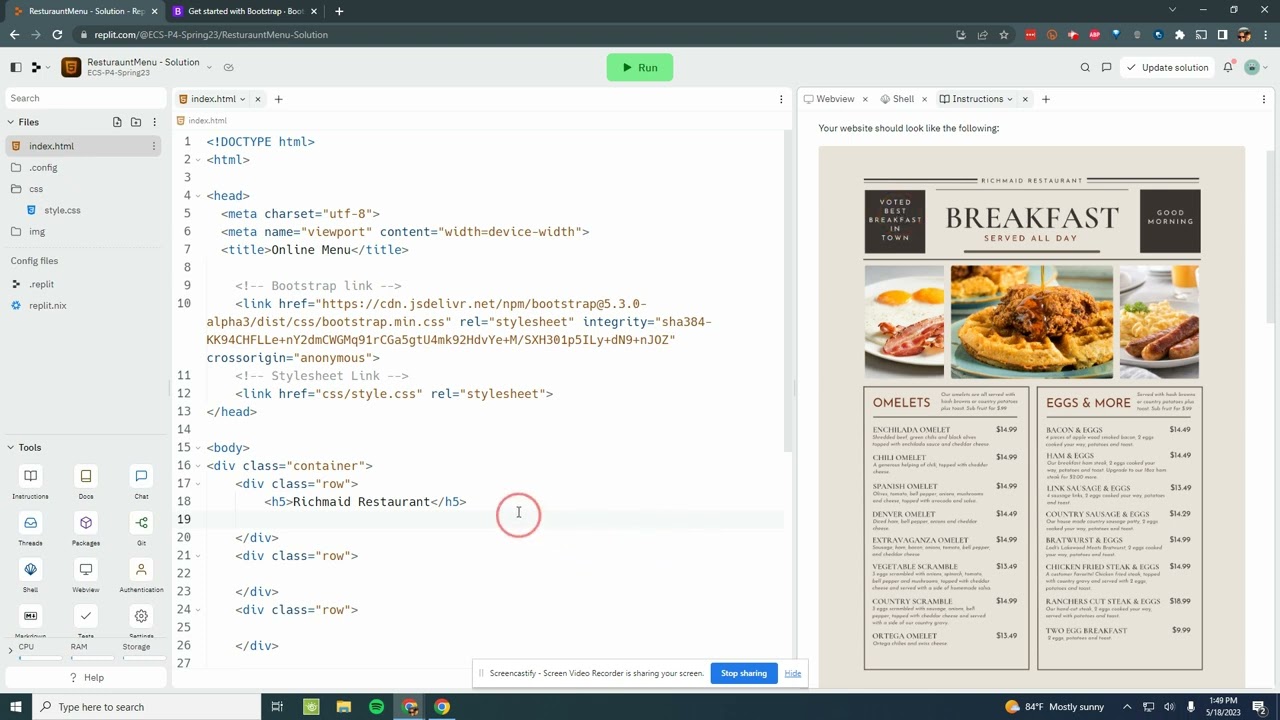Close the Shell tab

click(x=924, y=99)
